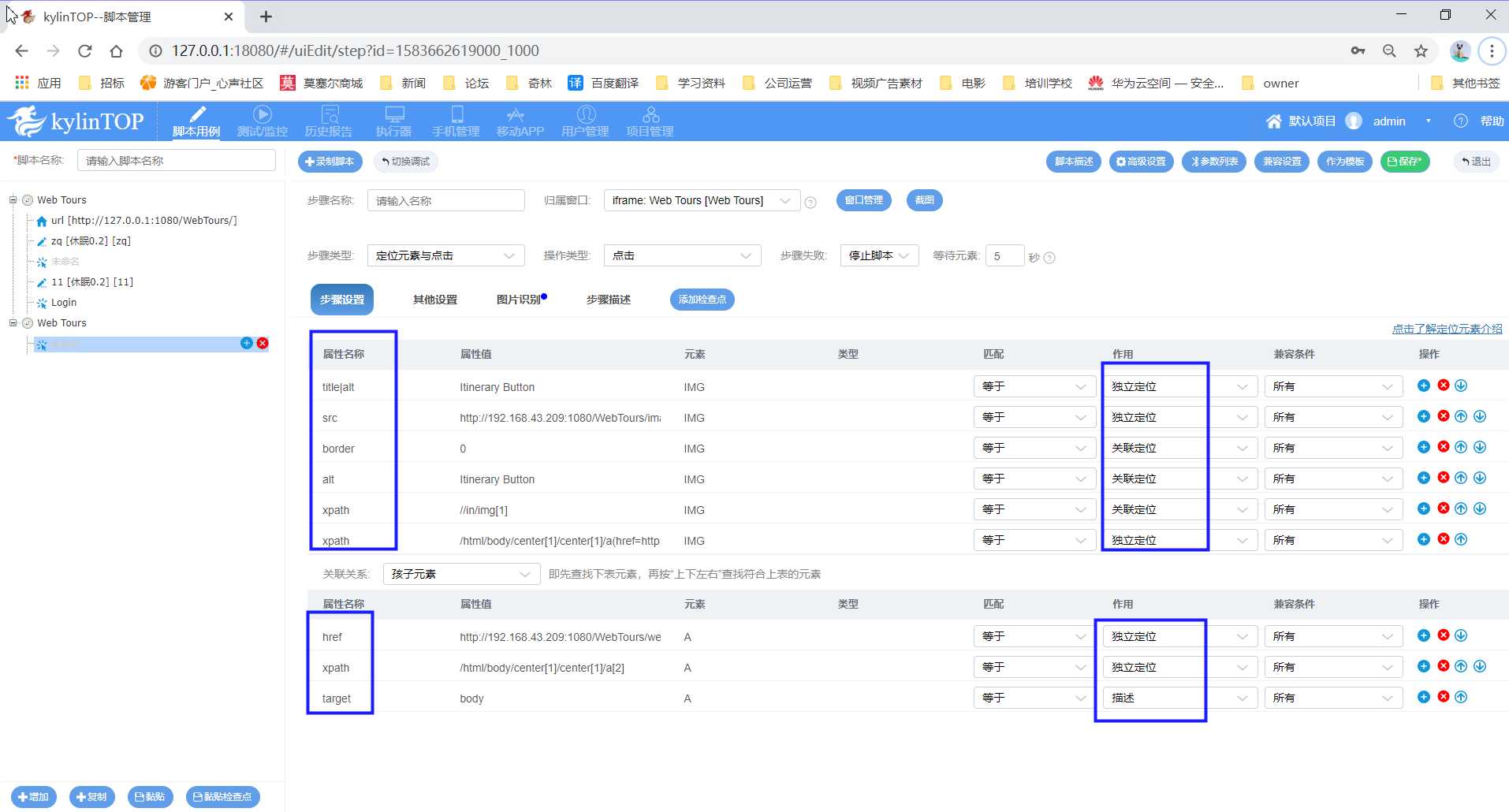Click the 参数列表 button

click(x=1214, y=162)
